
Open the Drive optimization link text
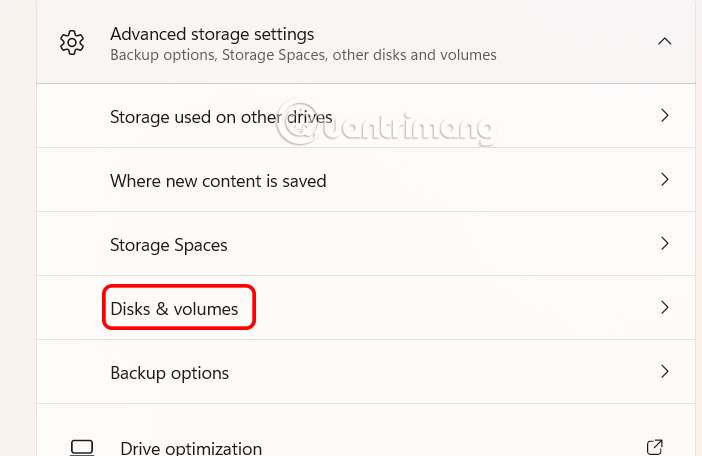[x=191, y=448]
